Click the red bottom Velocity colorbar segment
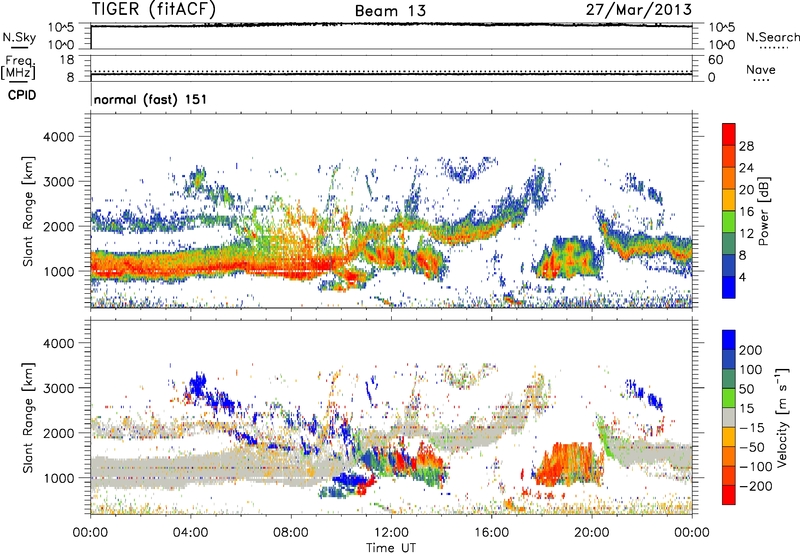This screenshot has height=554, width=800. 729,495
